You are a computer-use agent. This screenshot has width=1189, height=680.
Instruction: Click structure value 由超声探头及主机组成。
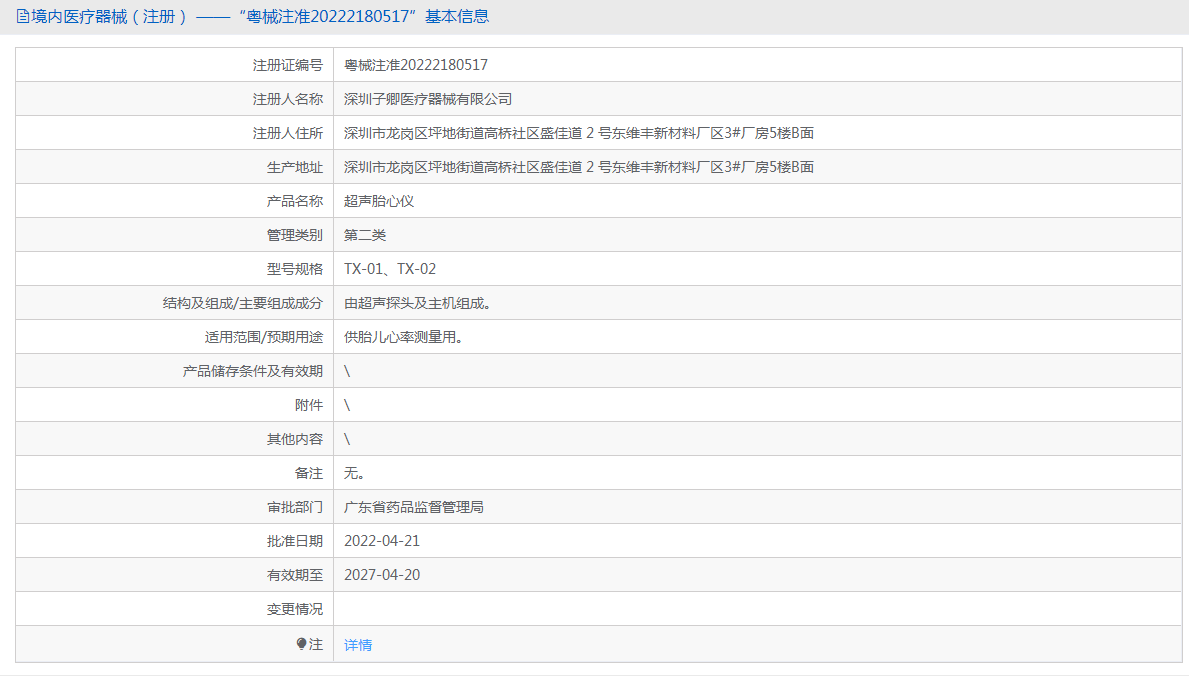point(417,303)
